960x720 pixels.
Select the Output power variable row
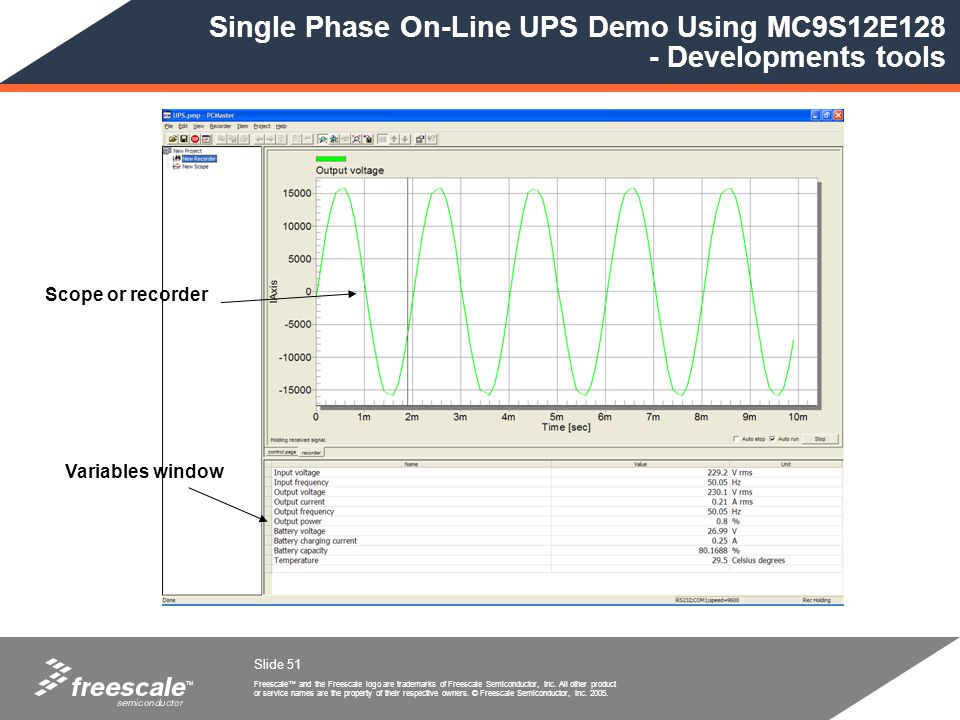[557, 522]
